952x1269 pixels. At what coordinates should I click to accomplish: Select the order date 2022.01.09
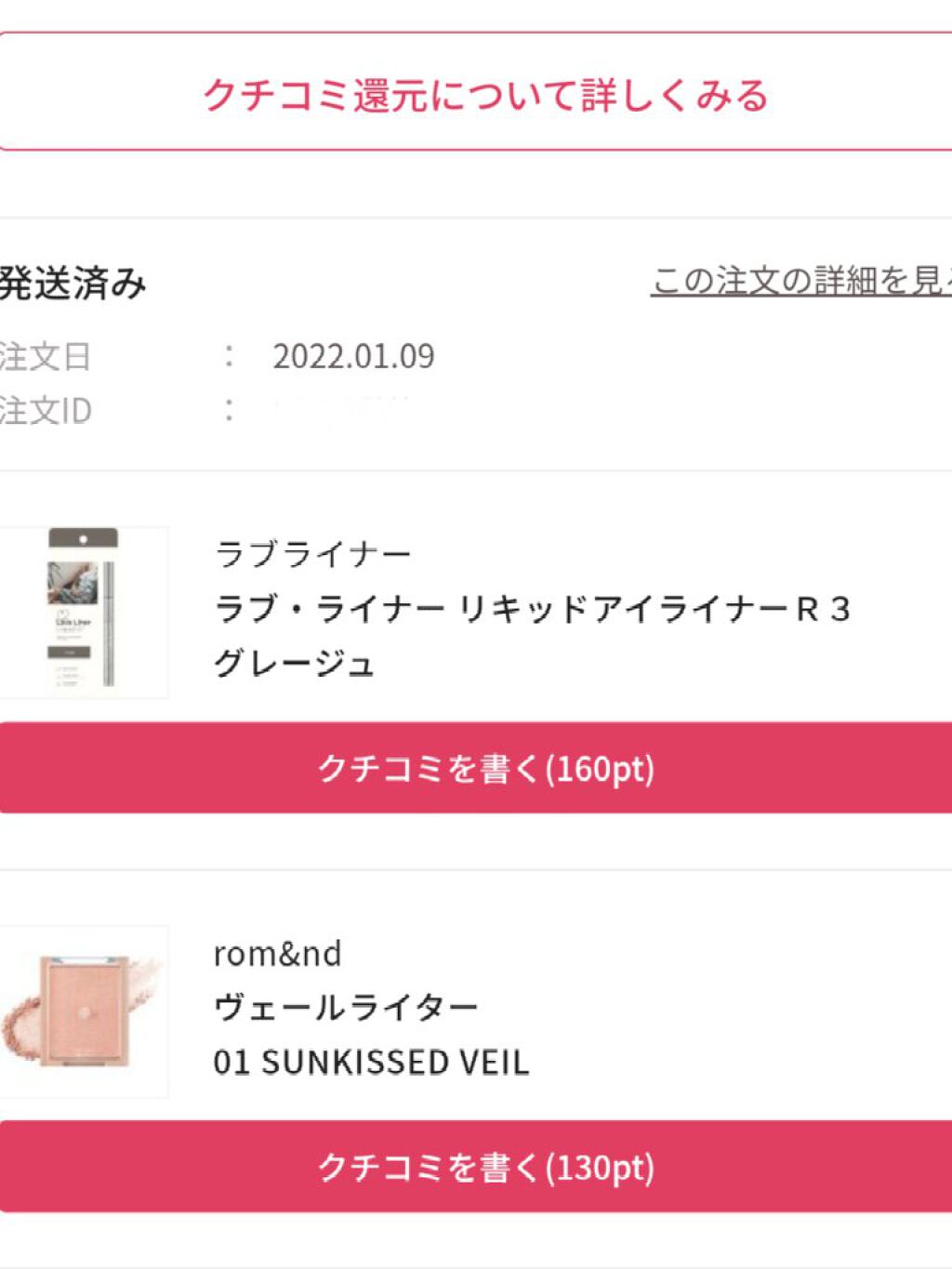(x=353, y=356)
